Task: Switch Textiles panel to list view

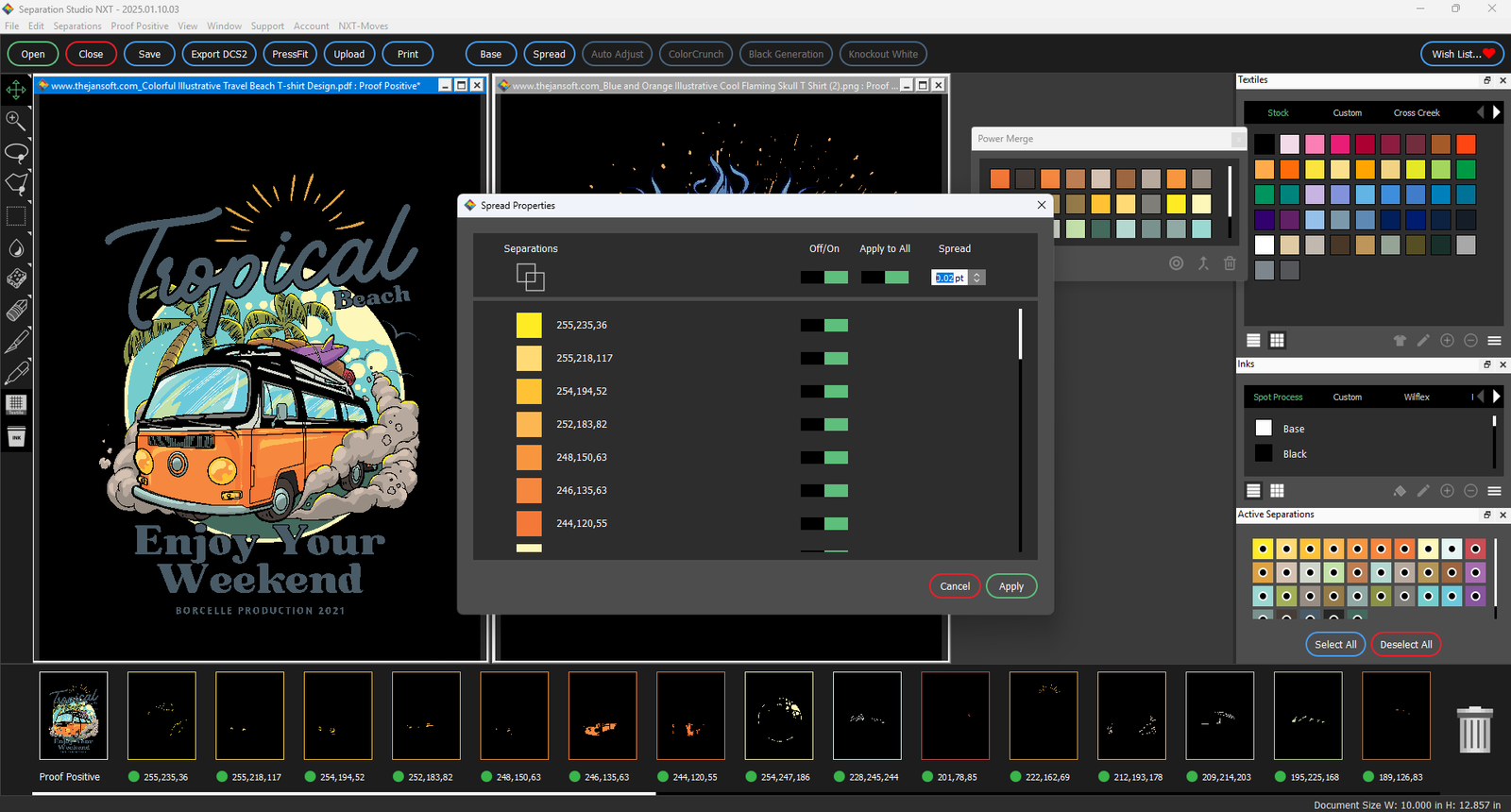Action: 1253,340
